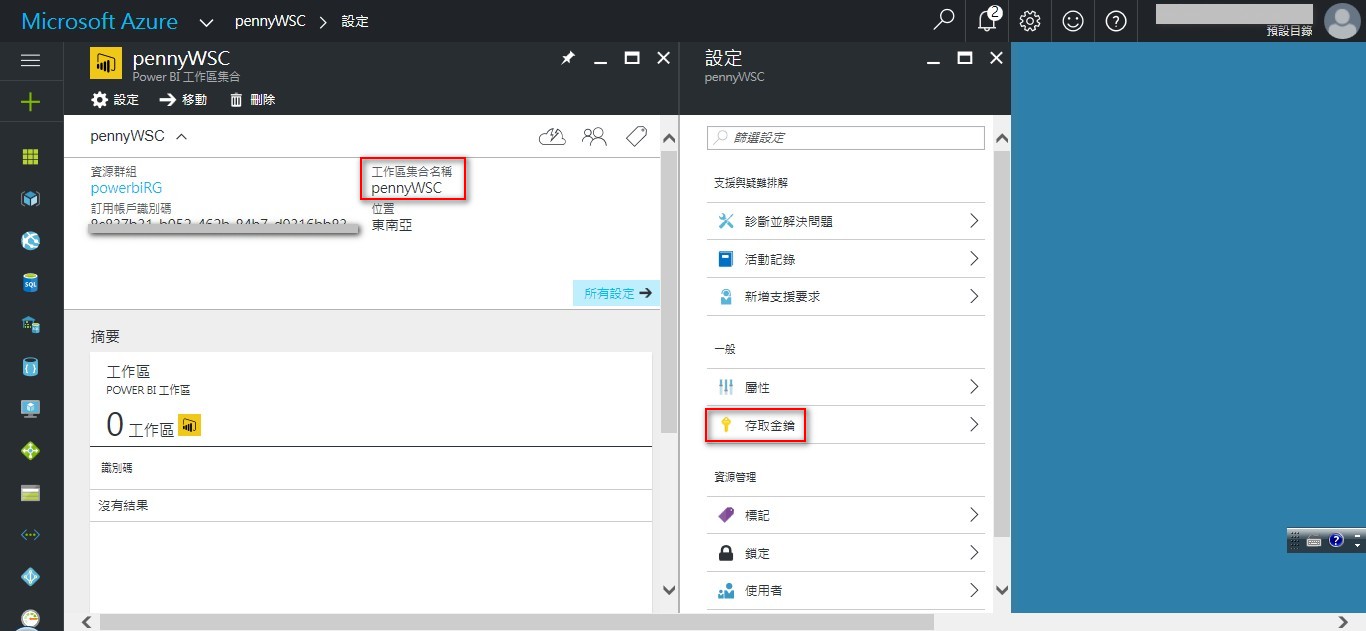Open 標記 in settings list
This screenshot has width=1366, height=631.
(846, 515)
